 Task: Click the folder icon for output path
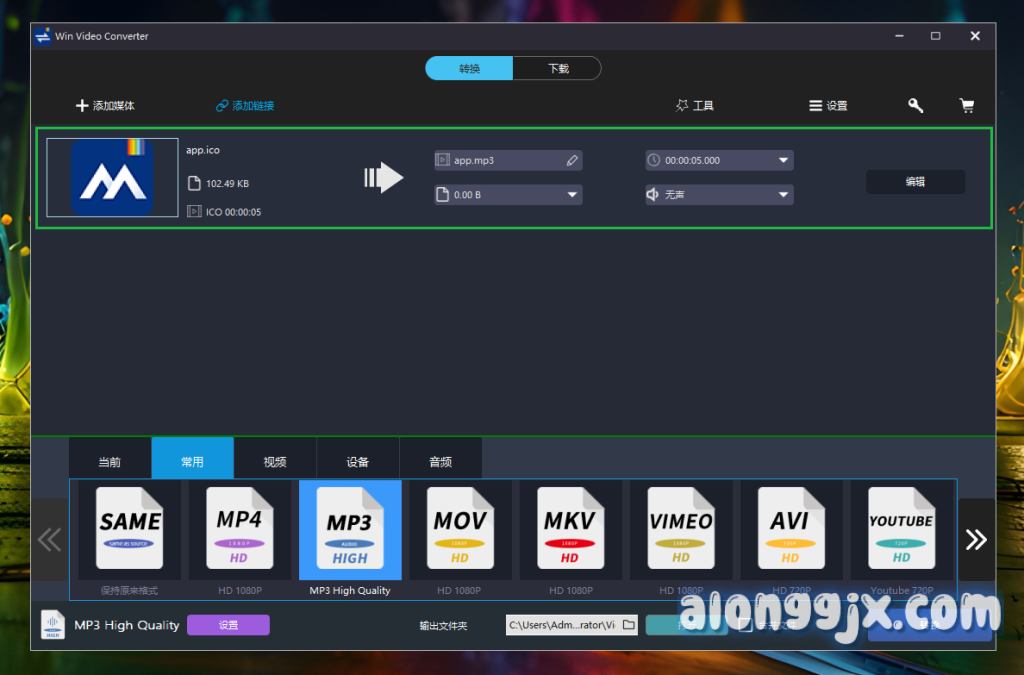pyautogui.click(x=628, y=625)
